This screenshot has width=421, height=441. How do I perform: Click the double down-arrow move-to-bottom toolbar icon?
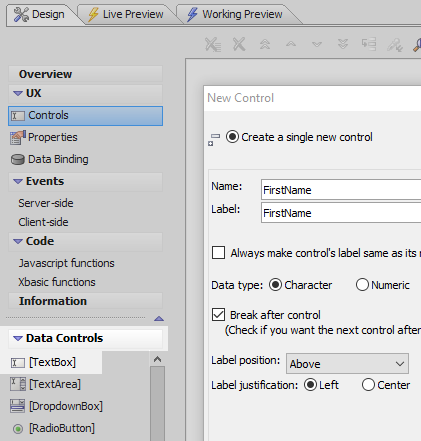pyautogui.click(x=343, y=44)
